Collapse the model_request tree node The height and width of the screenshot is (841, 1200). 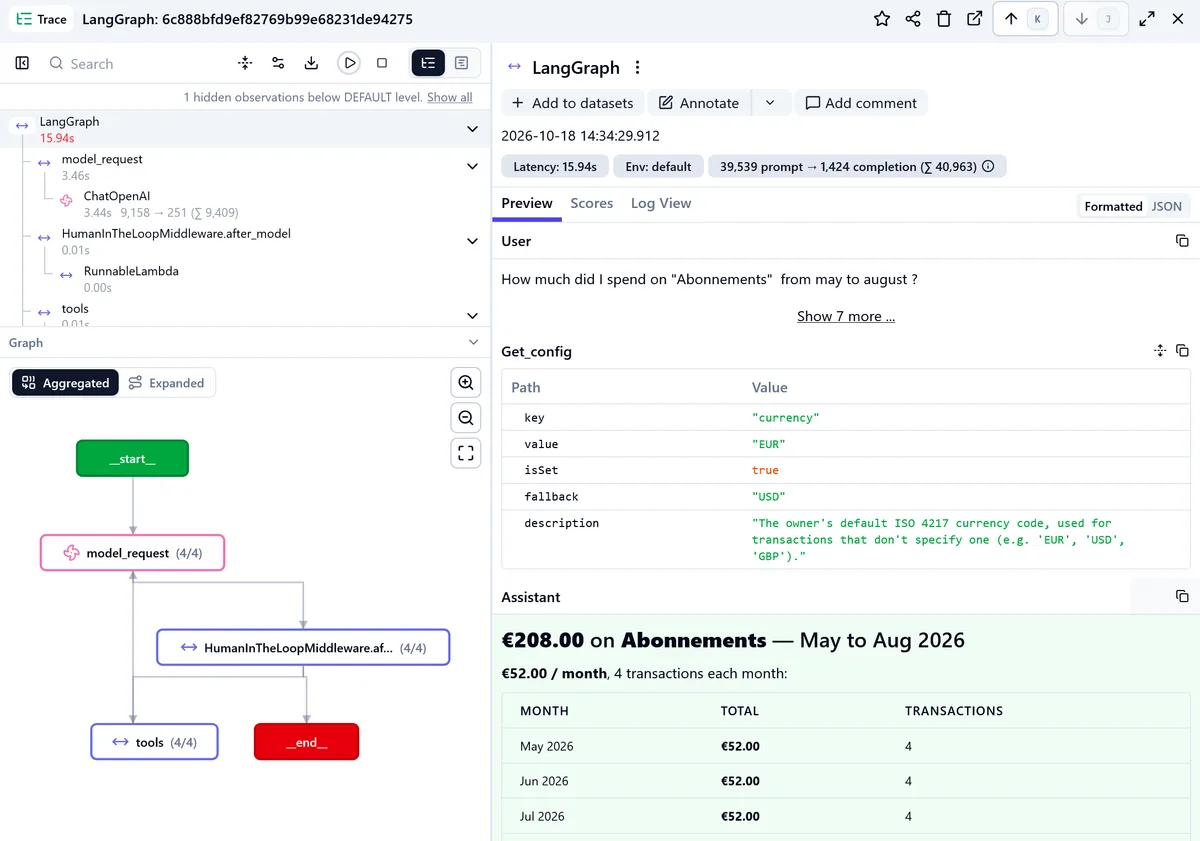pyautogui.click(x=473, y=166)
